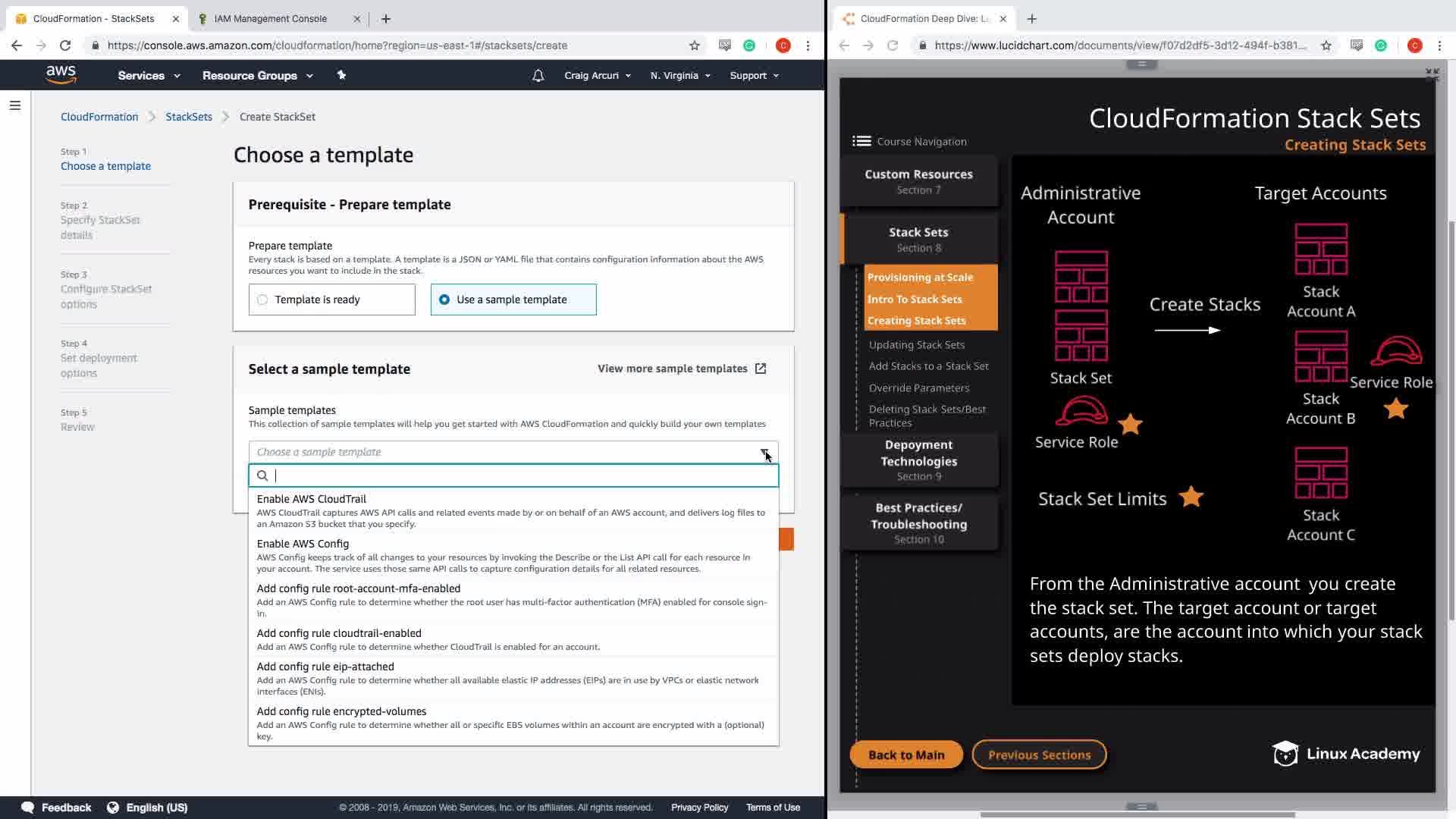Open the StackSets breadcrumb link
The image size is (1456, 819).
click(189, 117)
